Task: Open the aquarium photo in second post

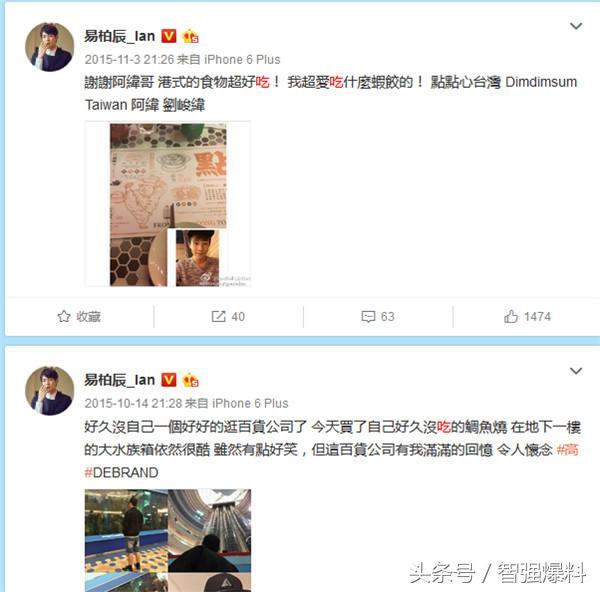Action: (x=126, y=530)
